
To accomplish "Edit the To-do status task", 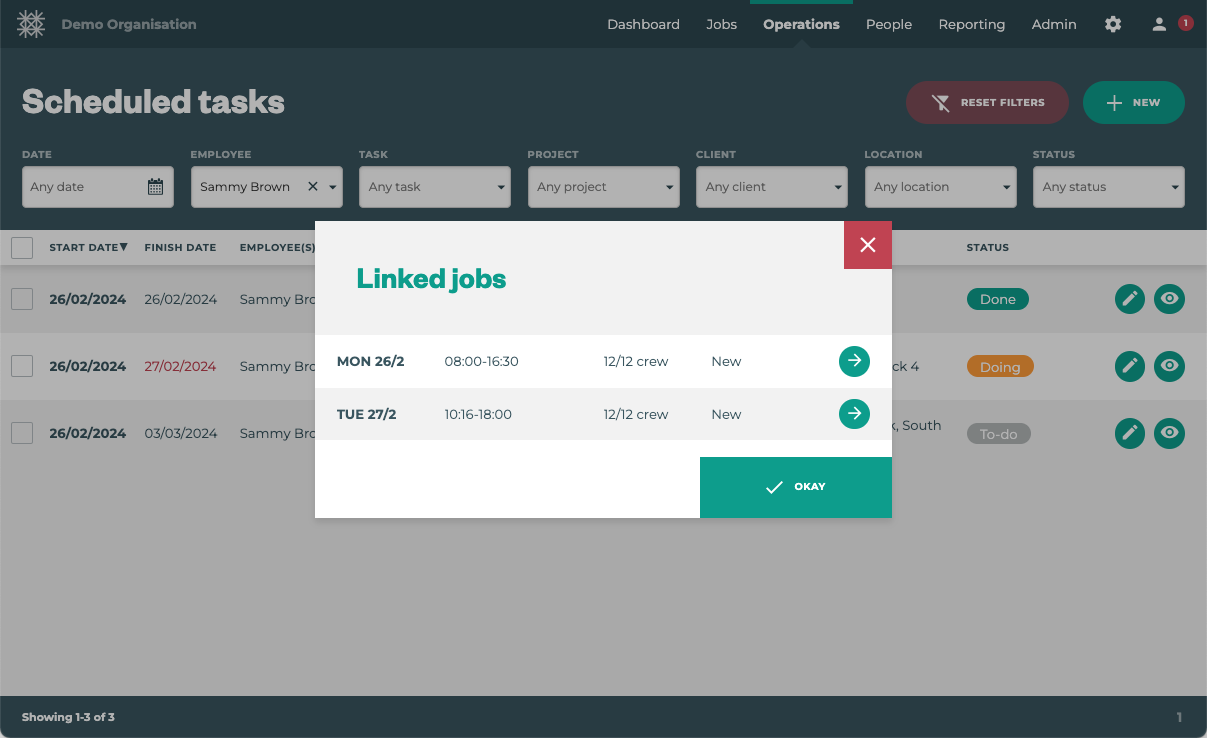I will (1130, 433).
